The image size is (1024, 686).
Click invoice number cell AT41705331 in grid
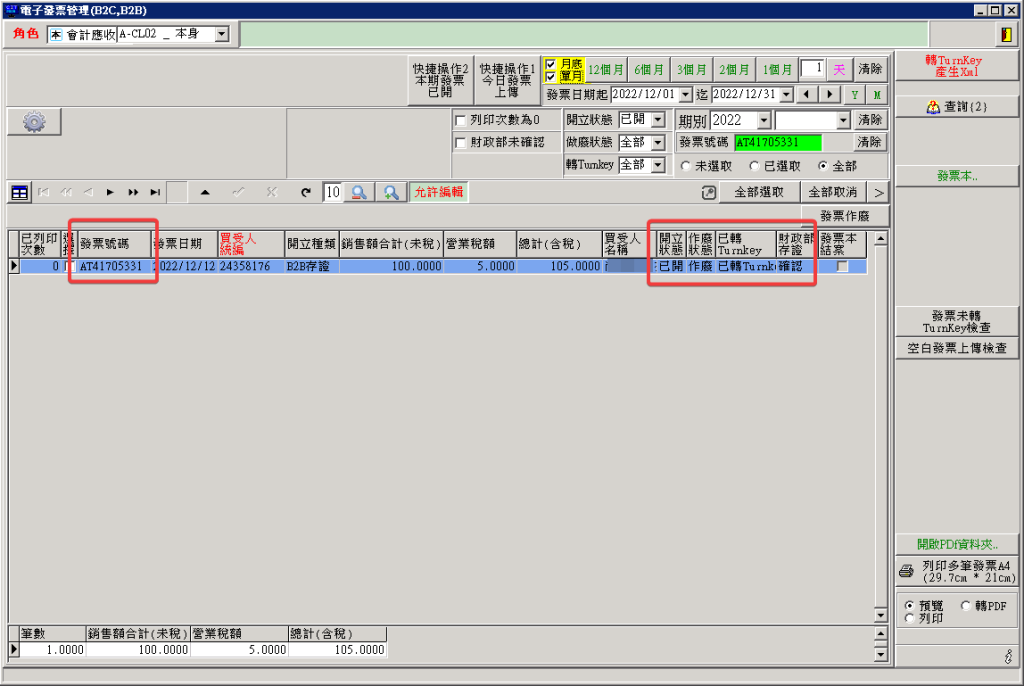tap(113, 267)
